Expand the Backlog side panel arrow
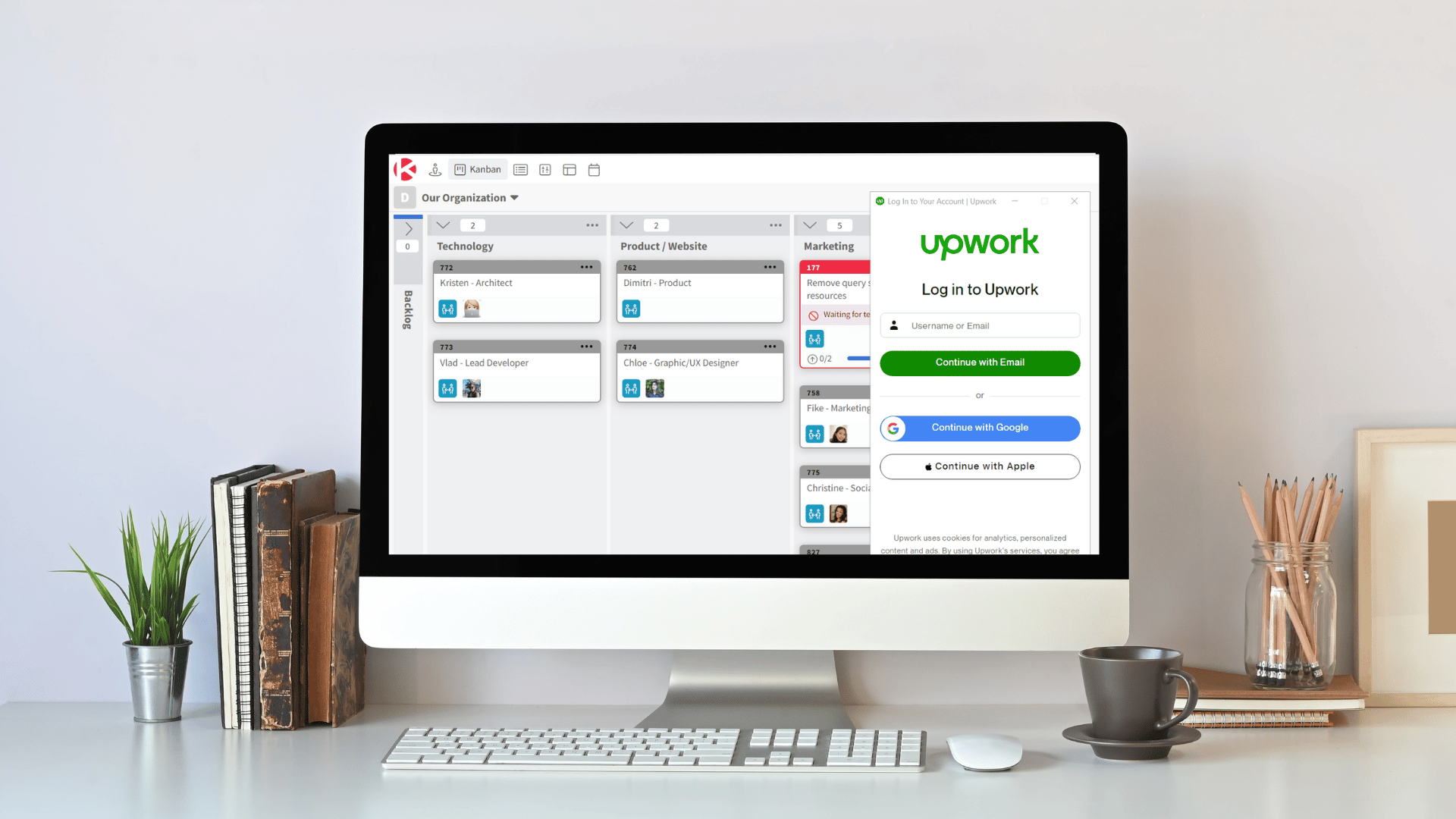Viewport: 1456px width, 819px height. click(x=409, y=228)
